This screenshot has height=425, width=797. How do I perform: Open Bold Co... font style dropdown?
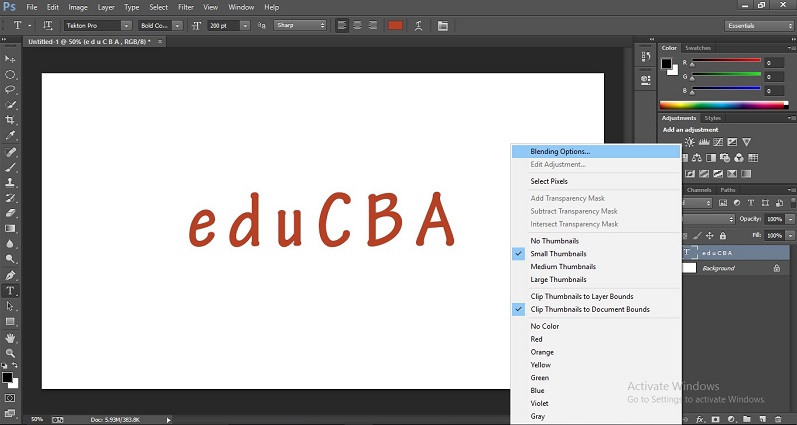(177, 25)
